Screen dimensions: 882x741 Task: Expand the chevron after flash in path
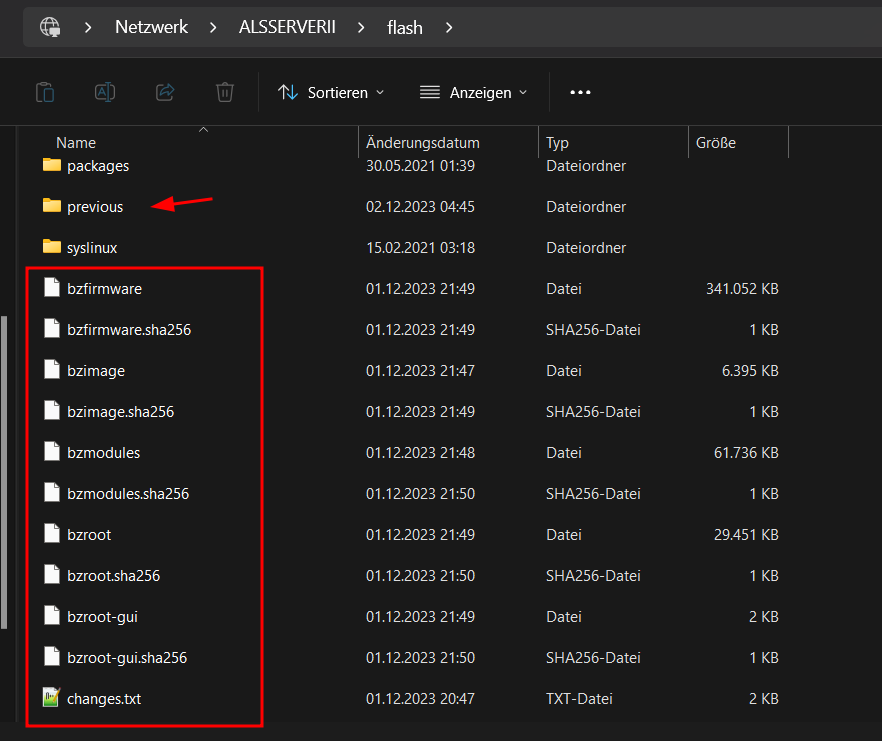click(449, 28)
